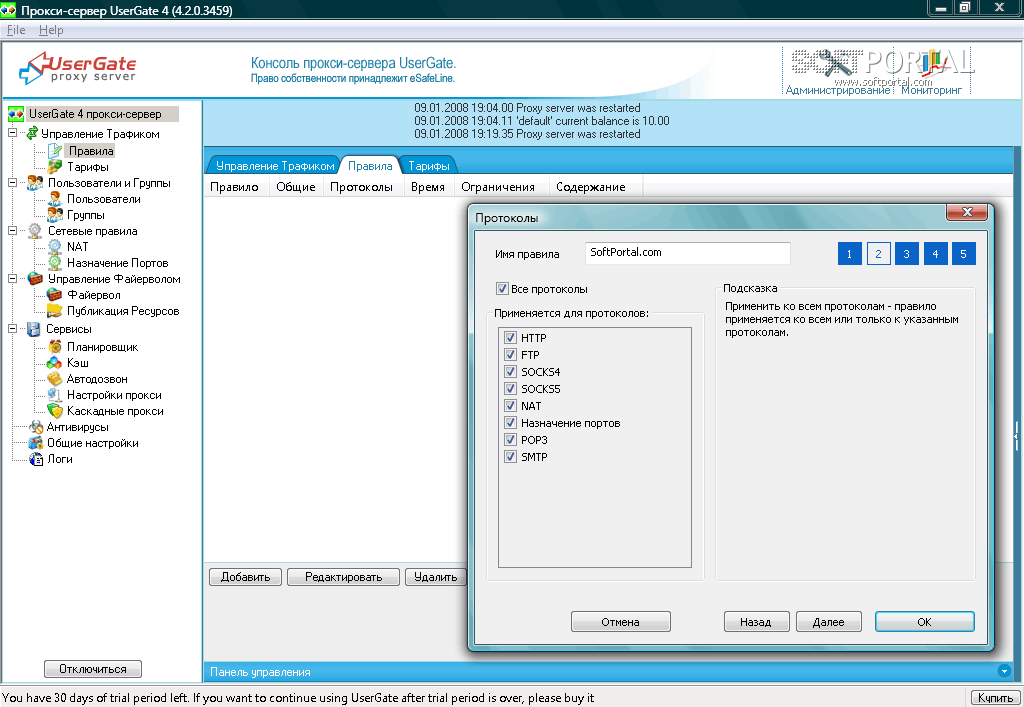Click the Файервол brick wall icon
Screen dimensions: 1024x707
pyautogui.click(x=55, y=295)
